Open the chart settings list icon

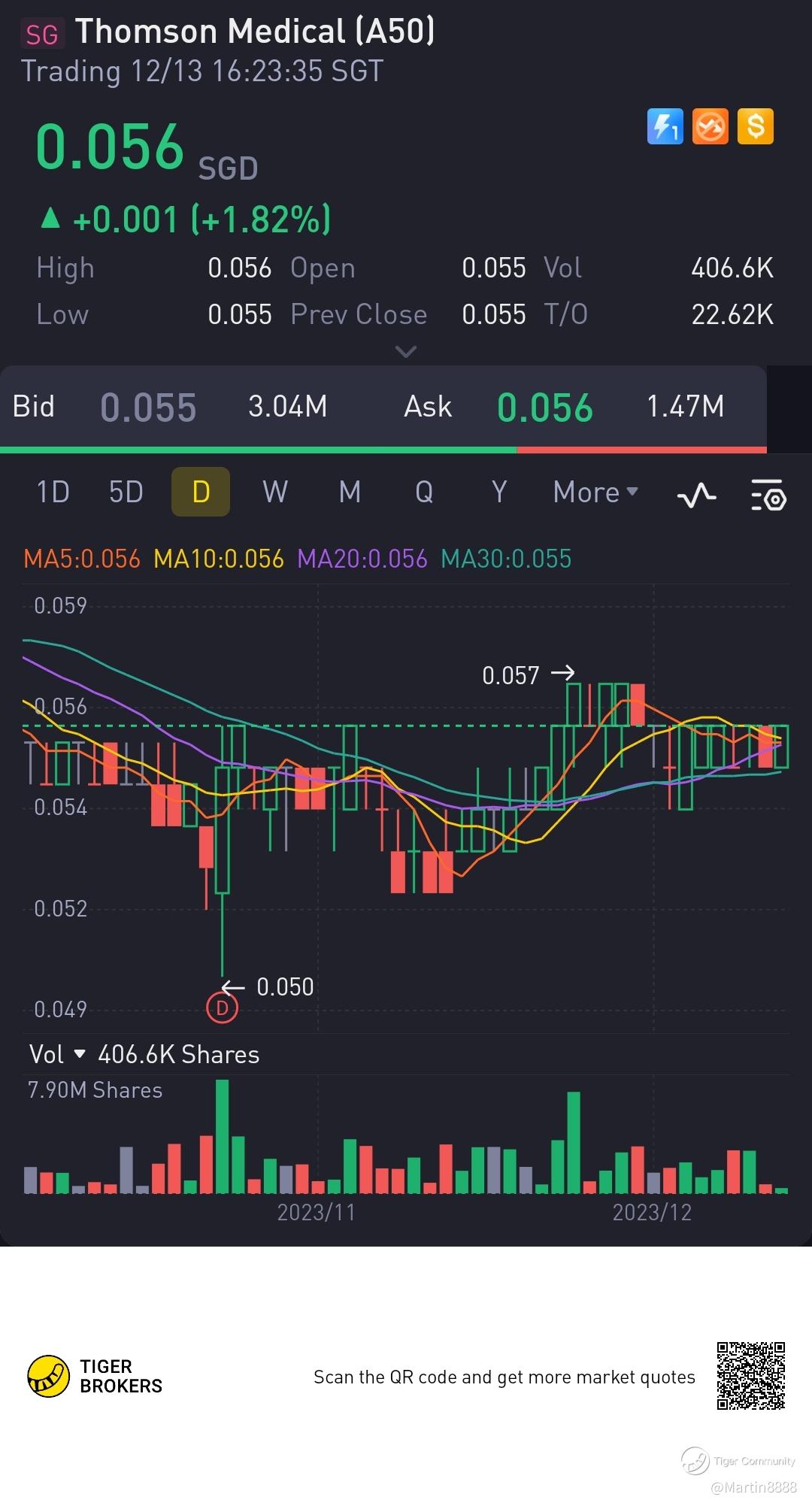pyautogui.click(x=768, y=494)
